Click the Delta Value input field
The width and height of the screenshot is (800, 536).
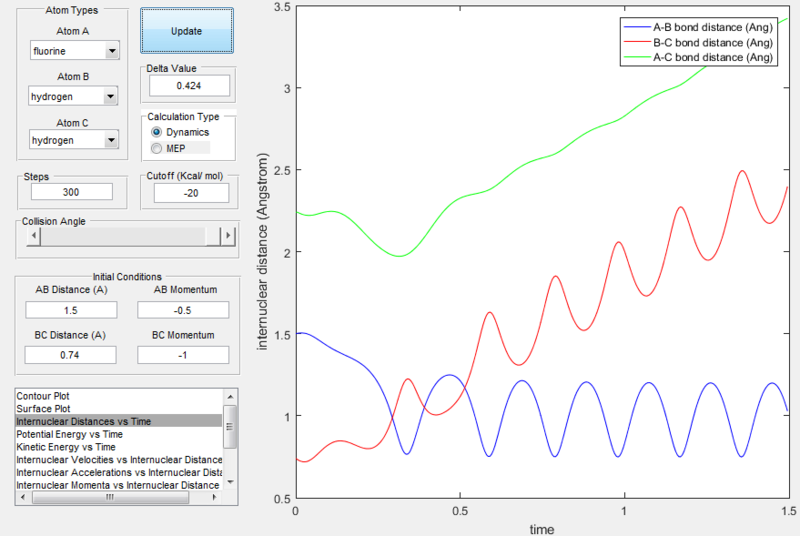pos(189,86)
